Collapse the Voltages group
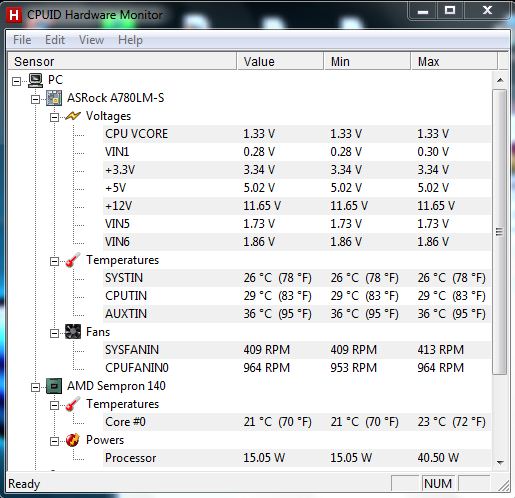The image size is (515, 498). point(54,117)
